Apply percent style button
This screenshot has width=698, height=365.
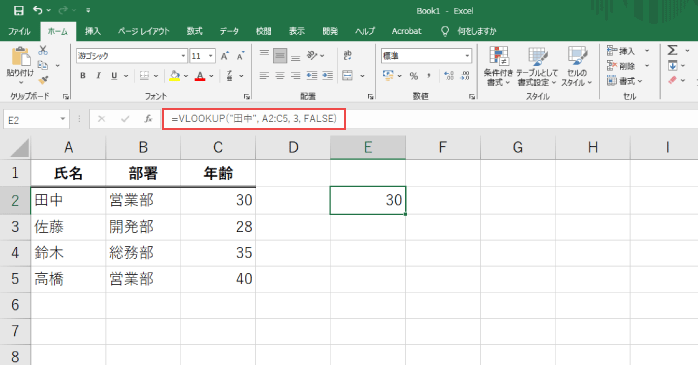(x=414, y=76)
